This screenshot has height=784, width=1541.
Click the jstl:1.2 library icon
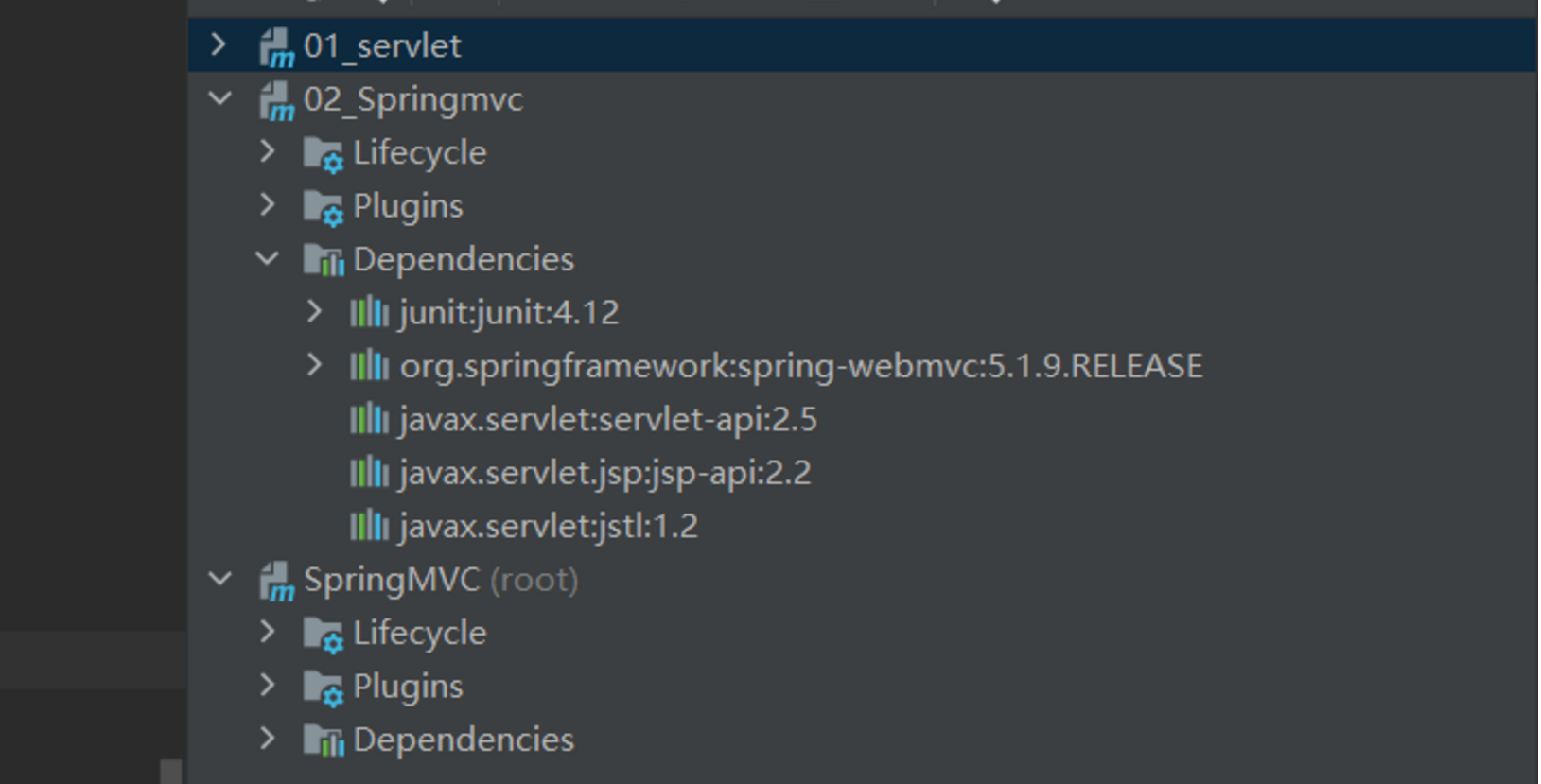pos(369,526)
